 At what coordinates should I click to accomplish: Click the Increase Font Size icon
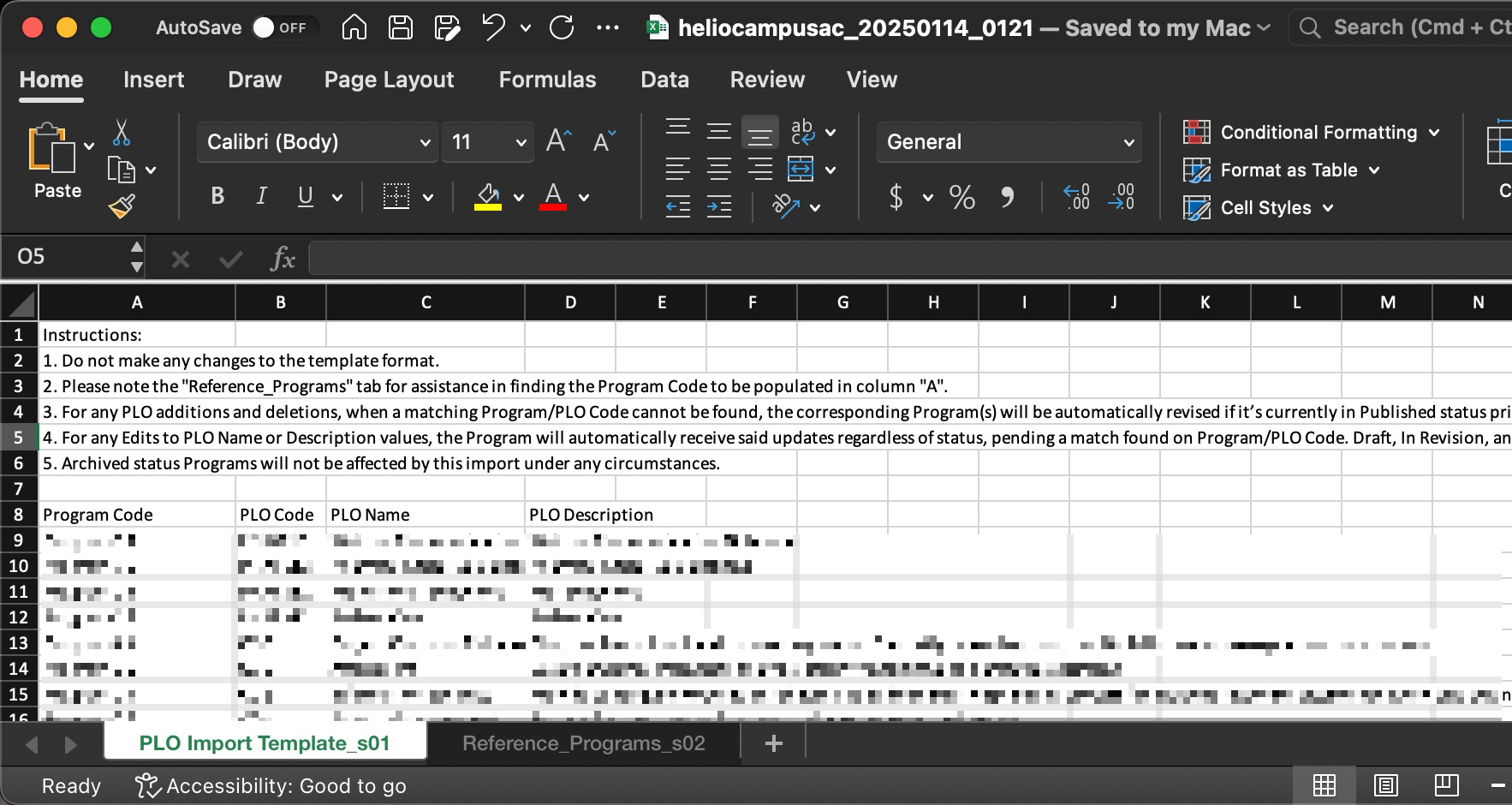click(558, 141)
